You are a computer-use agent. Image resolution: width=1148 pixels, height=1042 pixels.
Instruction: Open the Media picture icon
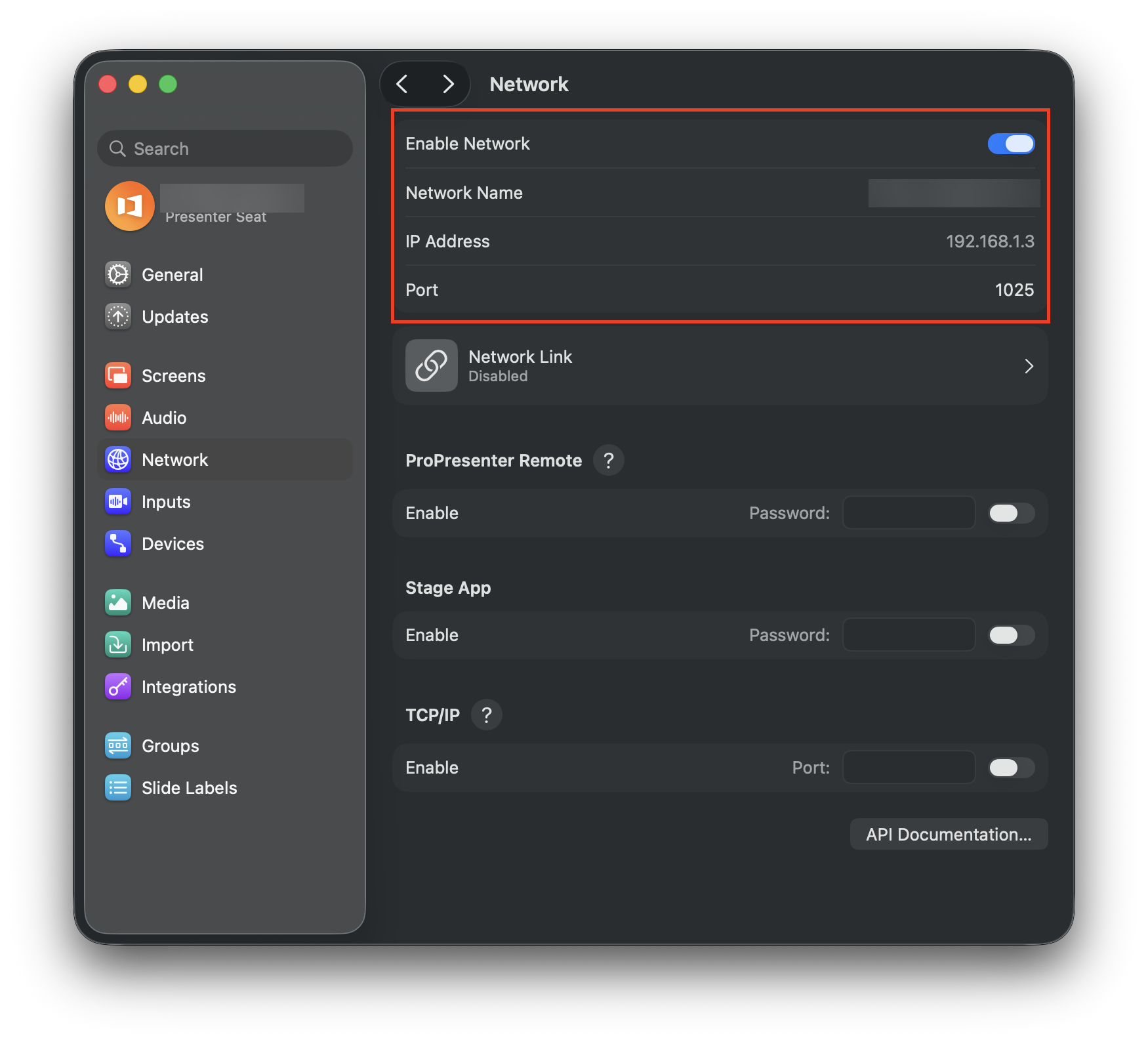pyautogui.click(x=118, y=602)
